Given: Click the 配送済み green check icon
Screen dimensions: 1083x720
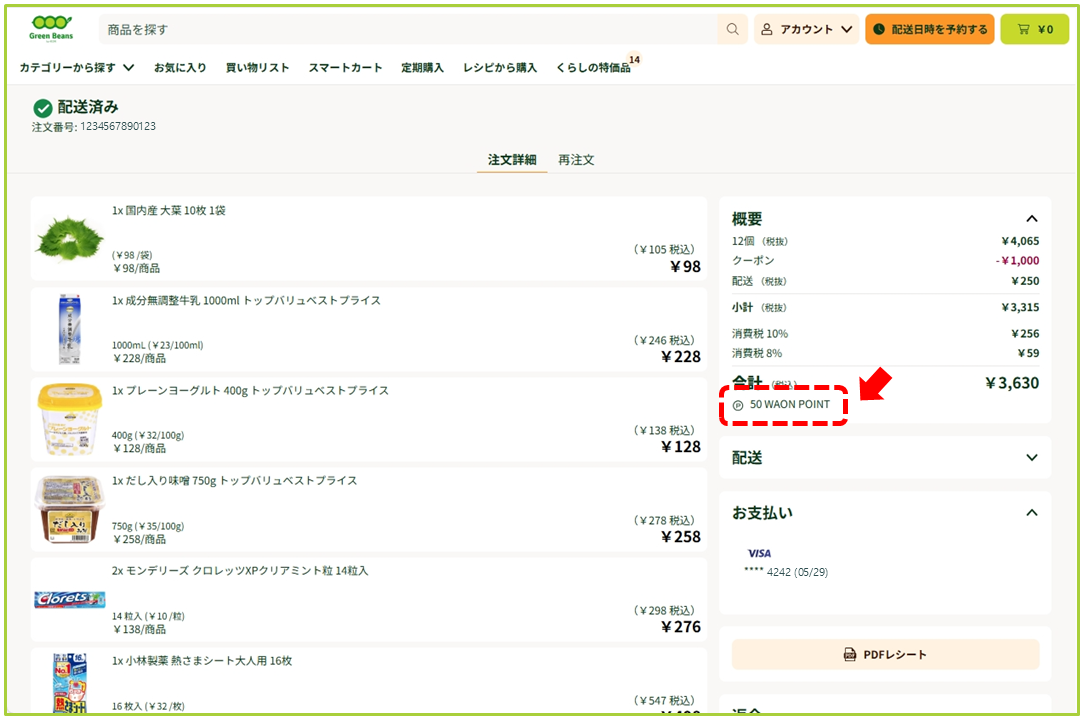Looking at the screenshot, I should 43,108.
